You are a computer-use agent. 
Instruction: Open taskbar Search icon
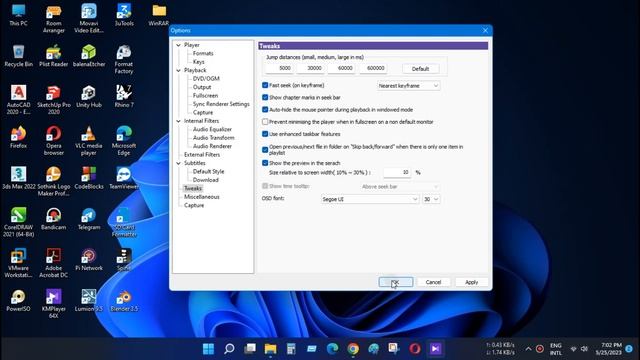pos(229,349)
